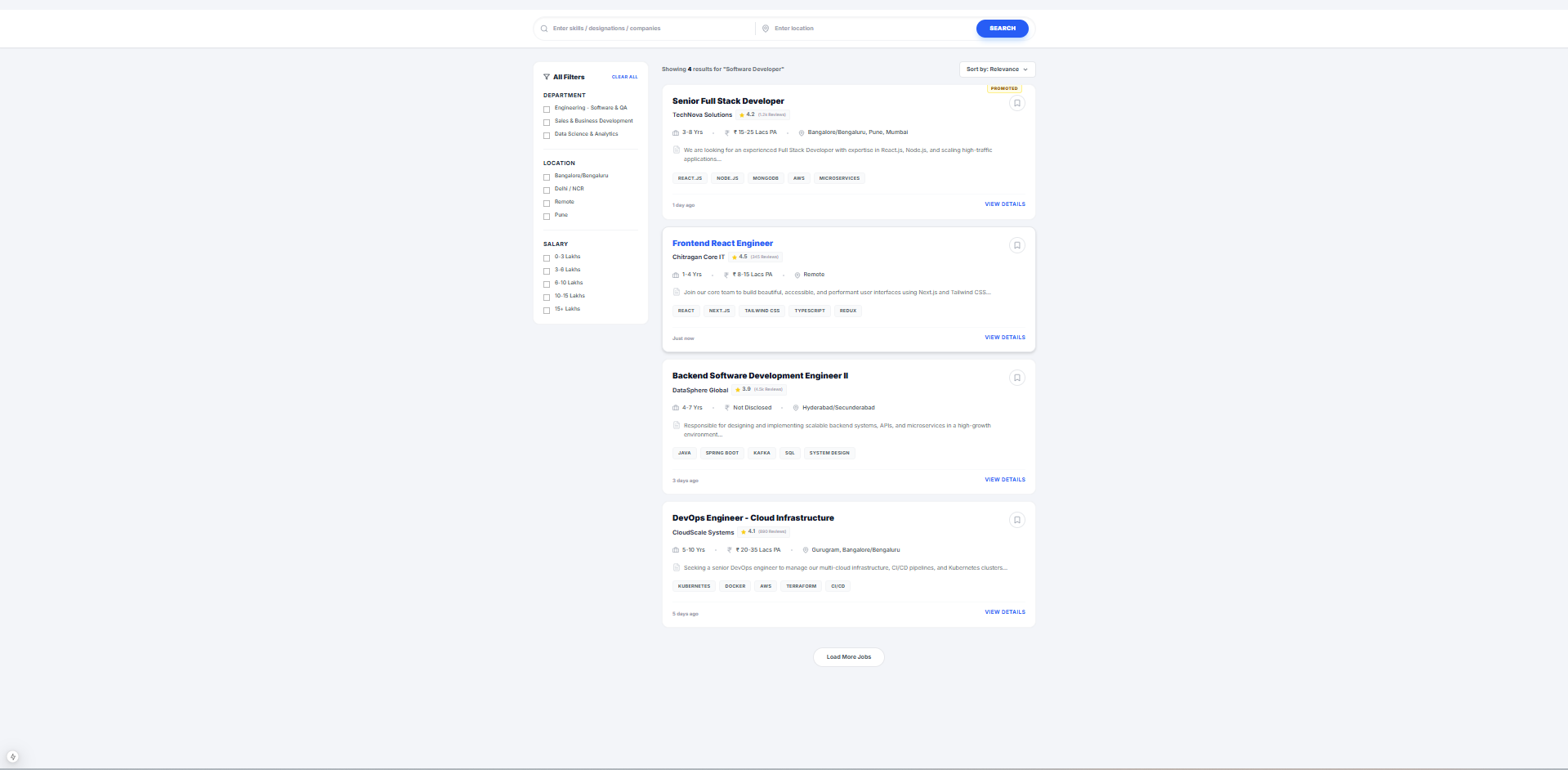Click the SYSTEM DESIGN skill tag

(829, 453)
